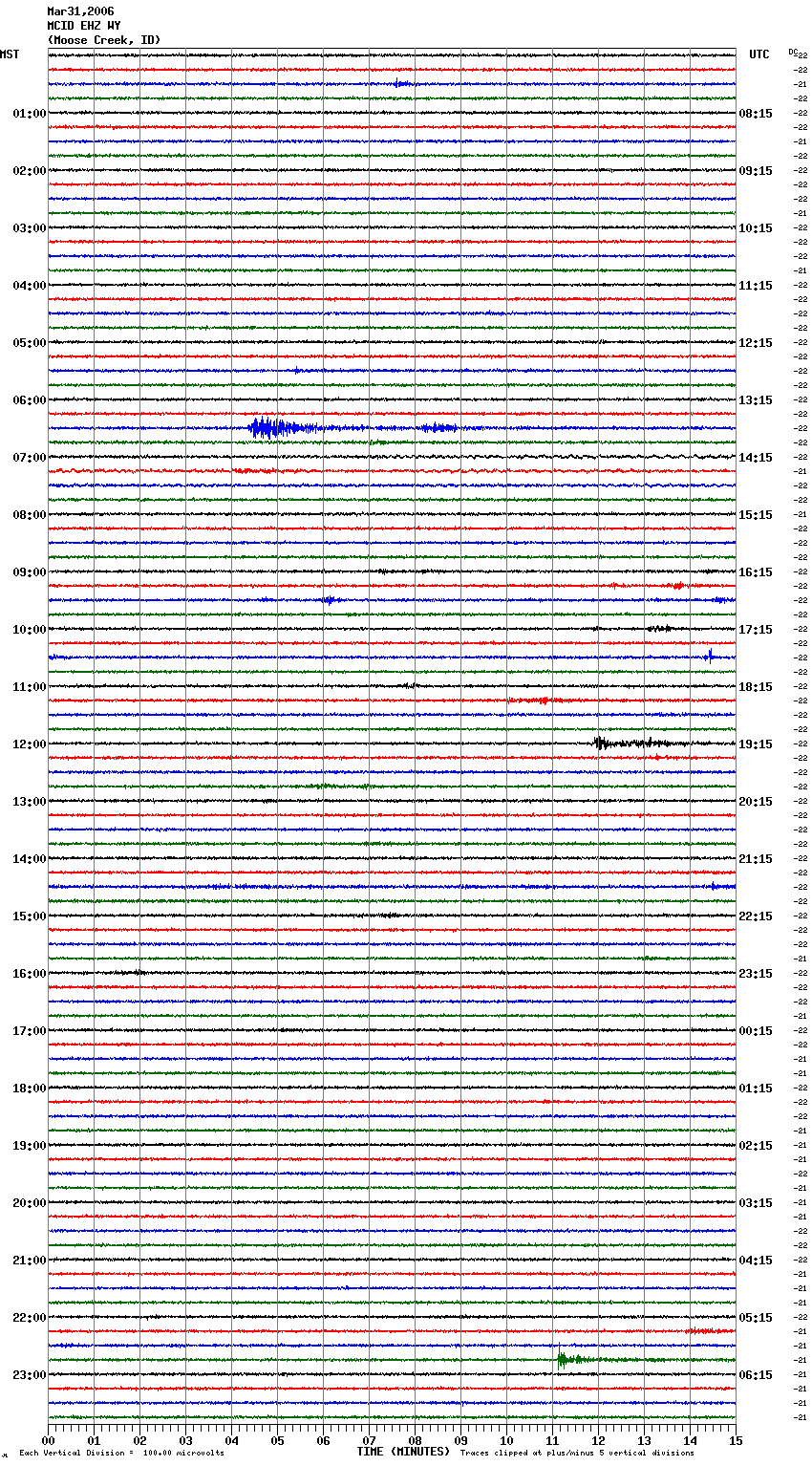Select the 16:00 MST row label
Screen dimensions: 812x1466
pos(30,974)
